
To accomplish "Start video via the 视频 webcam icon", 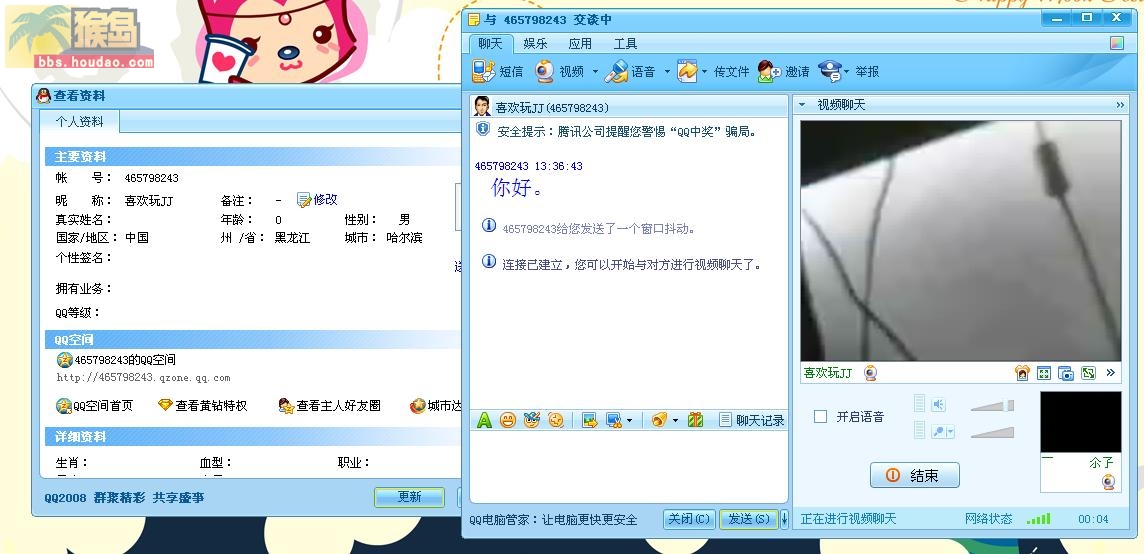I will pyautogui.click(x=544, y=71).
